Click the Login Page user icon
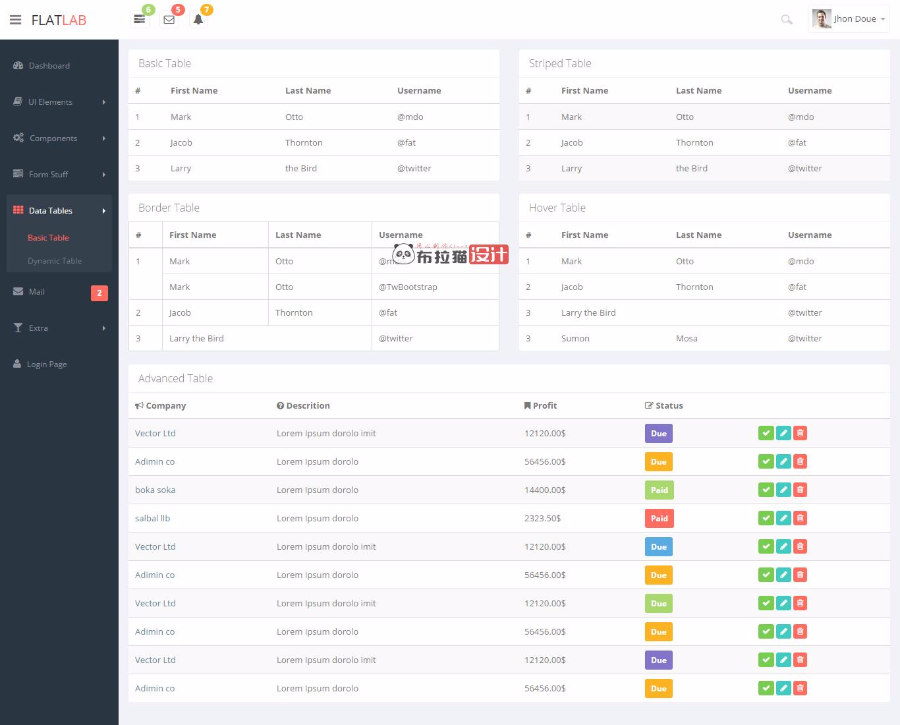 [x=17, y=363]
